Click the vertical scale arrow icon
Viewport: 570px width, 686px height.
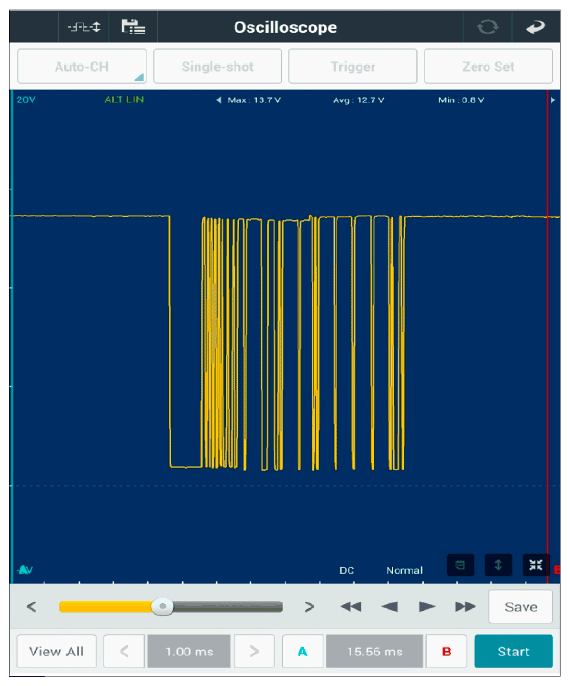click(498, 565)
